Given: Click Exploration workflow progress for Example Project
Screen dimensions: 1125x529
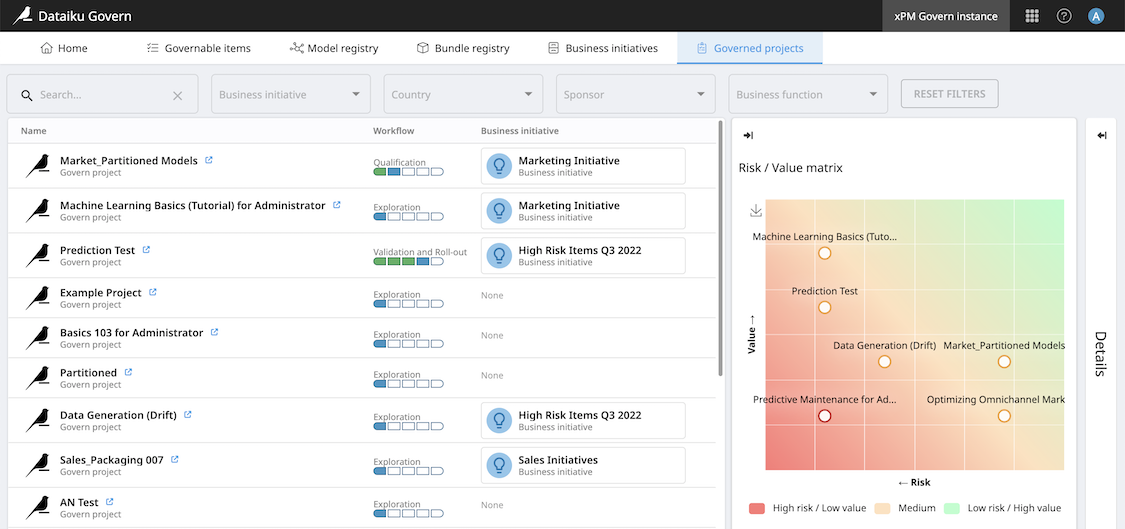Looking at the screenshot, I should click(x=408, y=304).
